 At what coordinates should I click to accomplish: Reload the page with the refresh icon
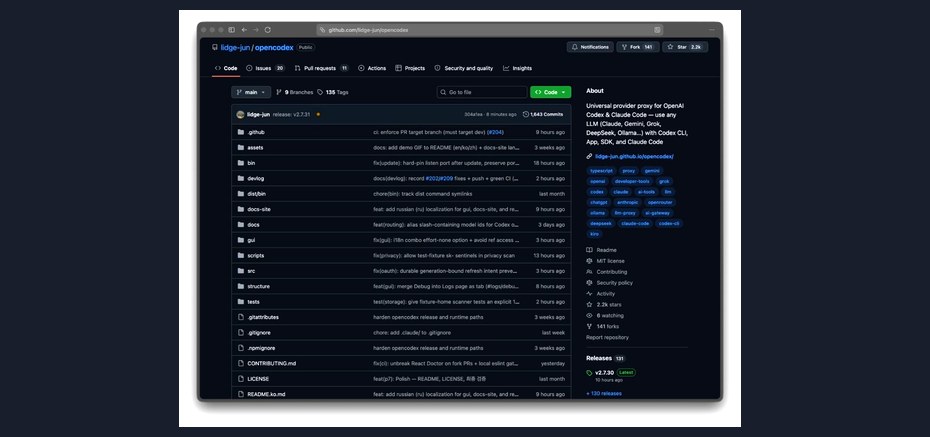click(x=267, y=30)
